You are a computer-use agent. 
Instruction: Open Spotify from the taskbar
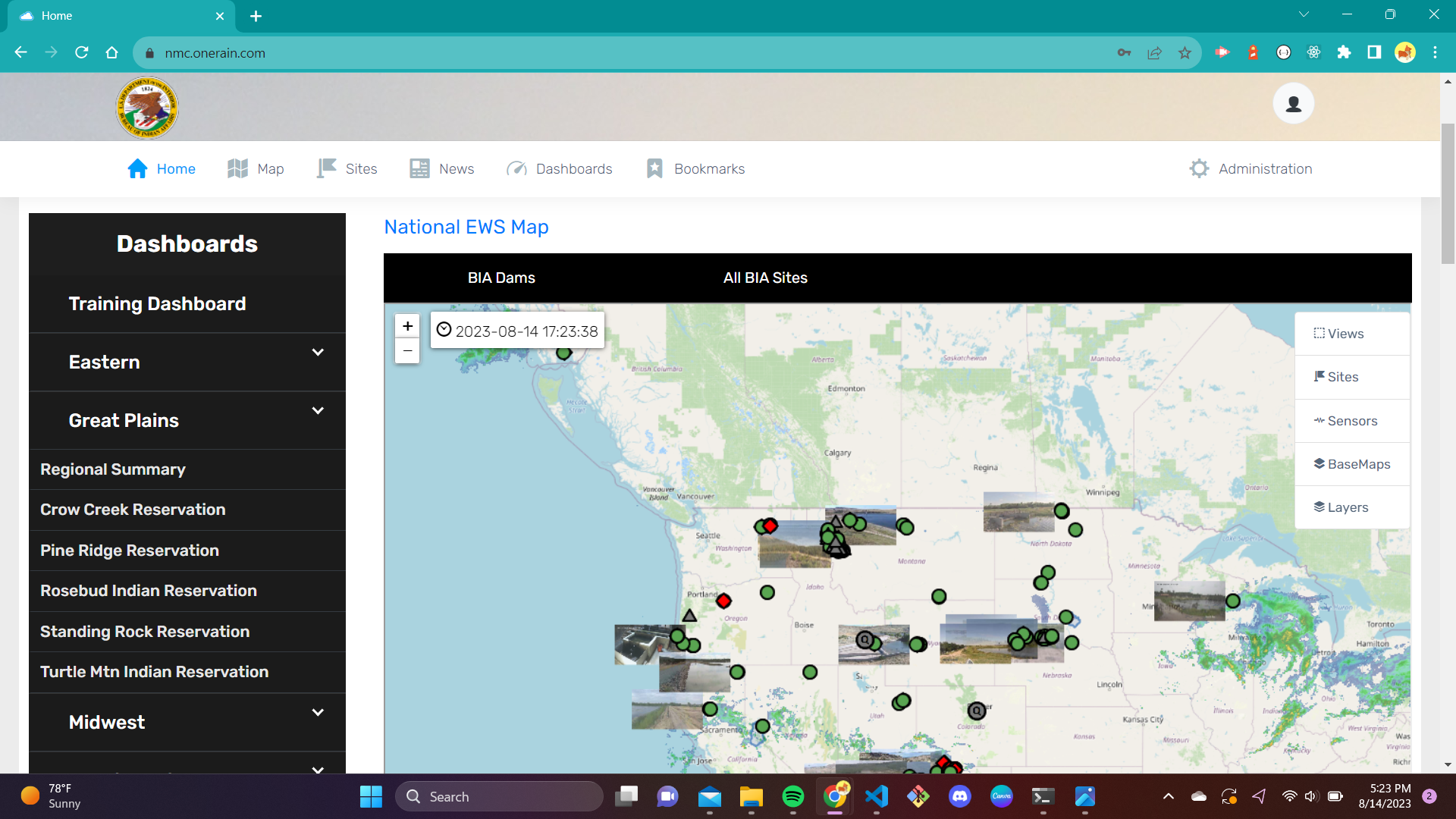(792, 796)
